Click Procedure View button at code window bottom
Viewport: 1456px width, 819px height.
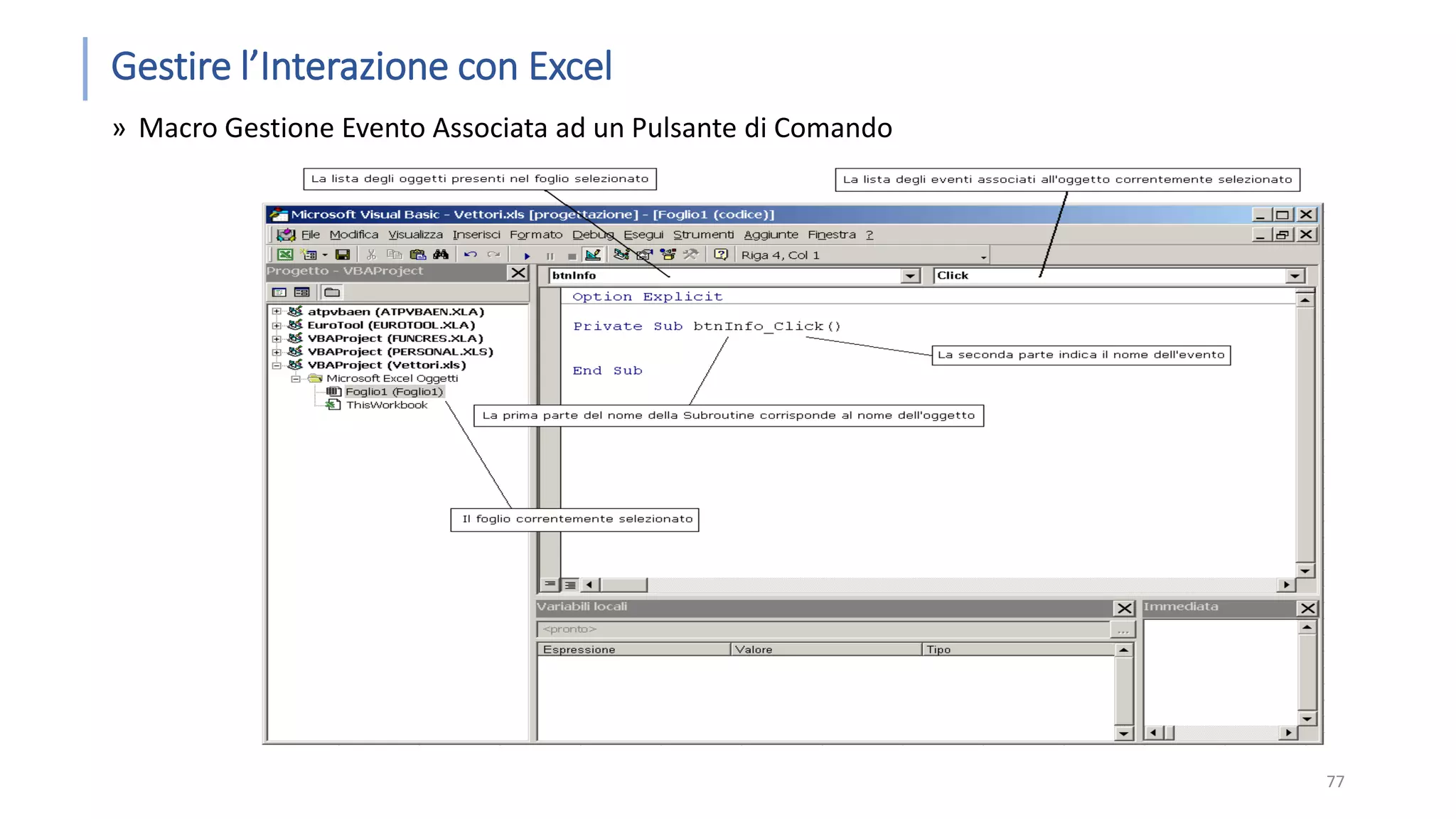click(x=550, y=584)
